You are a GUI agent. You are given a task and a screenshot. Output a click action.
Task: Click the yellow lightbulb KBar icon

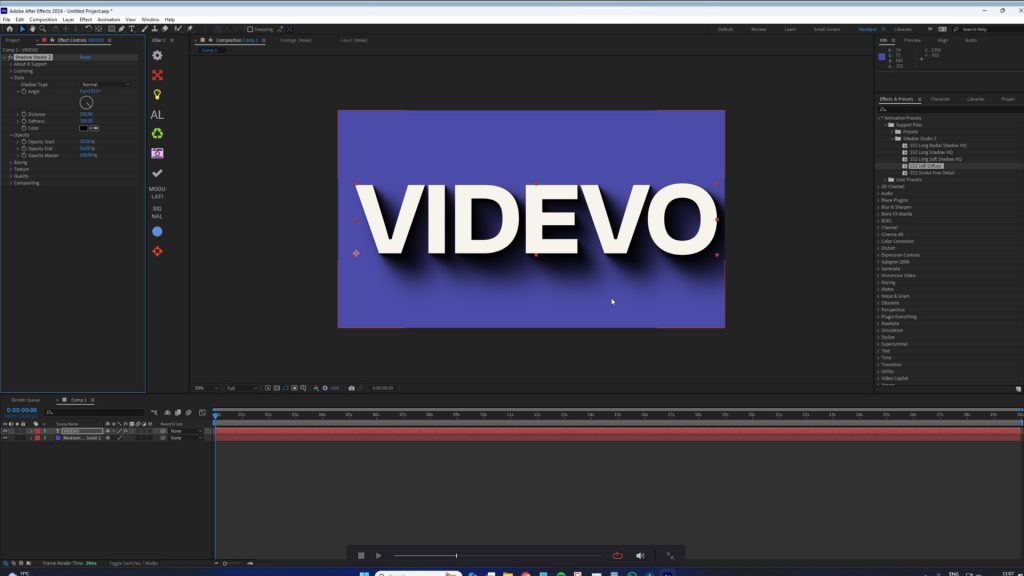(x=157, y=95)
